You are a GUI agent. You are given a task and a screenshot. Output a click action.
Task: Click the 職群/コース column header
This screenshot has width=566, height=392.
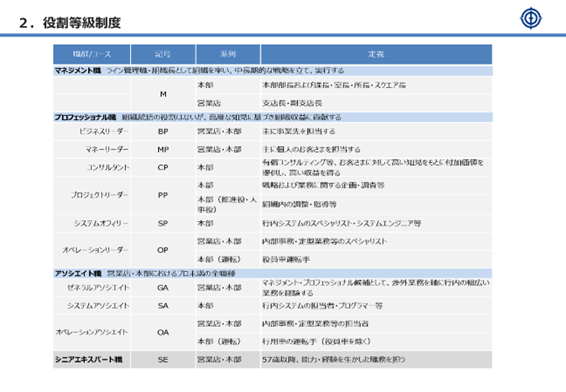tap(92, 54)
